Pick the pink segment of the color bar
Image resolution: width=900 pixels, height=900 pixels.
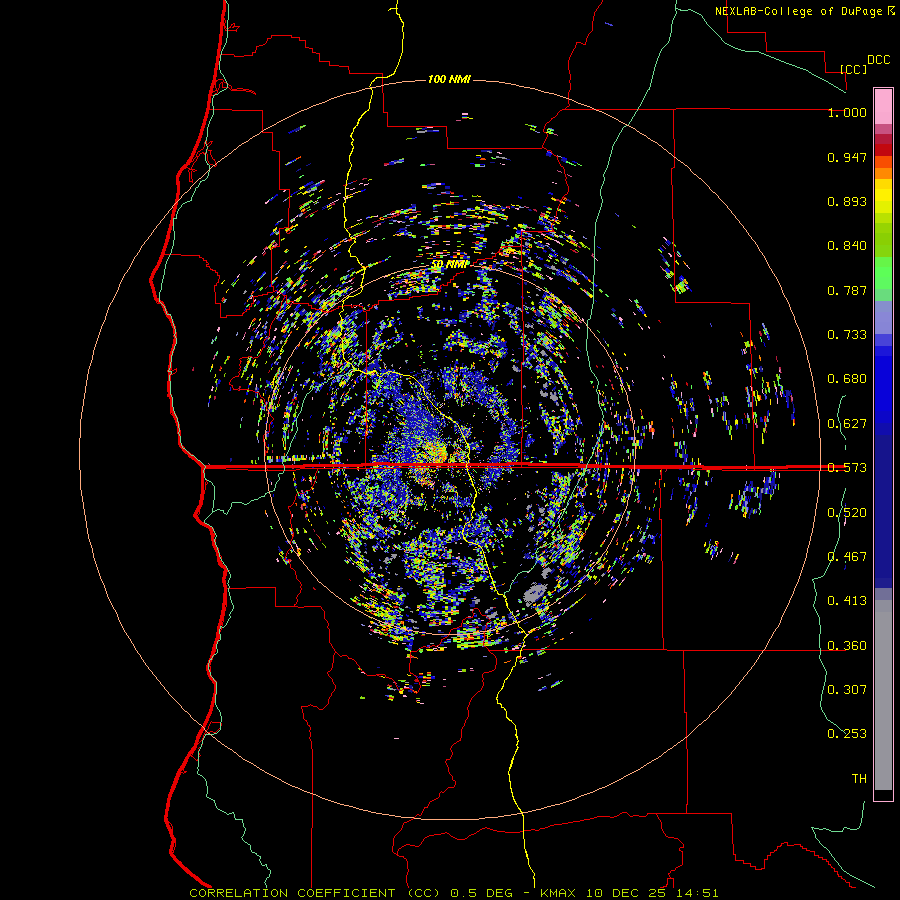pyautogui.click(x=883, y=106)
